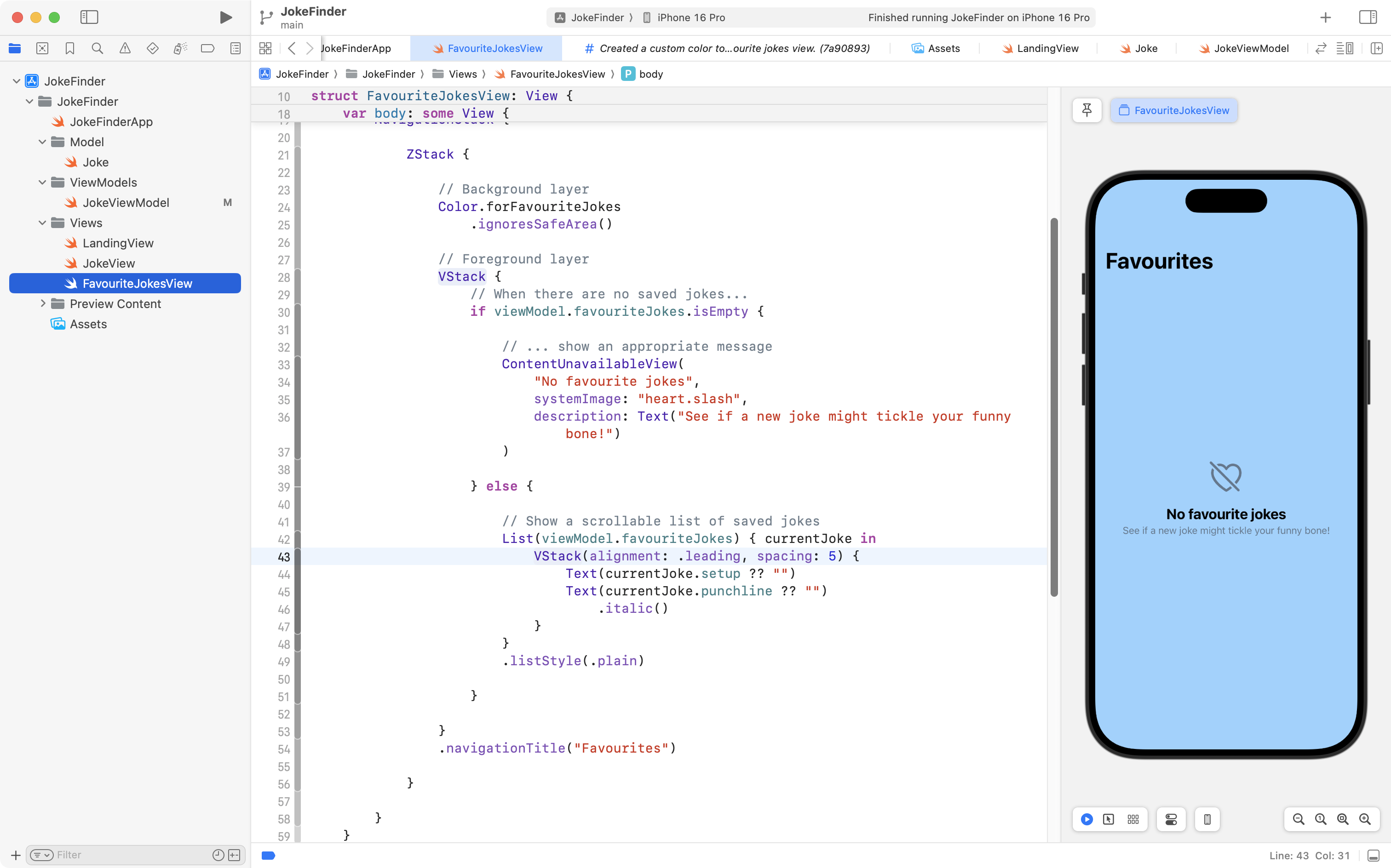
Task: Open the Find navigator magnifier icon
Action: click(97, 48)
